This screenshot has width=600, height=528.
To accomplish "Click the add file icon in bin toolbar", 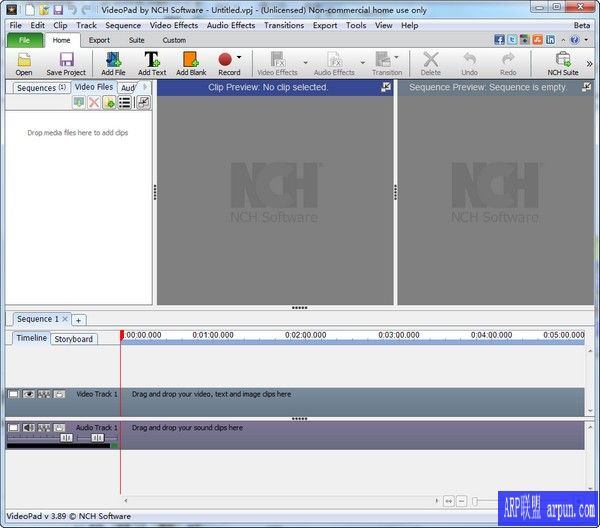I will (109, 103).
